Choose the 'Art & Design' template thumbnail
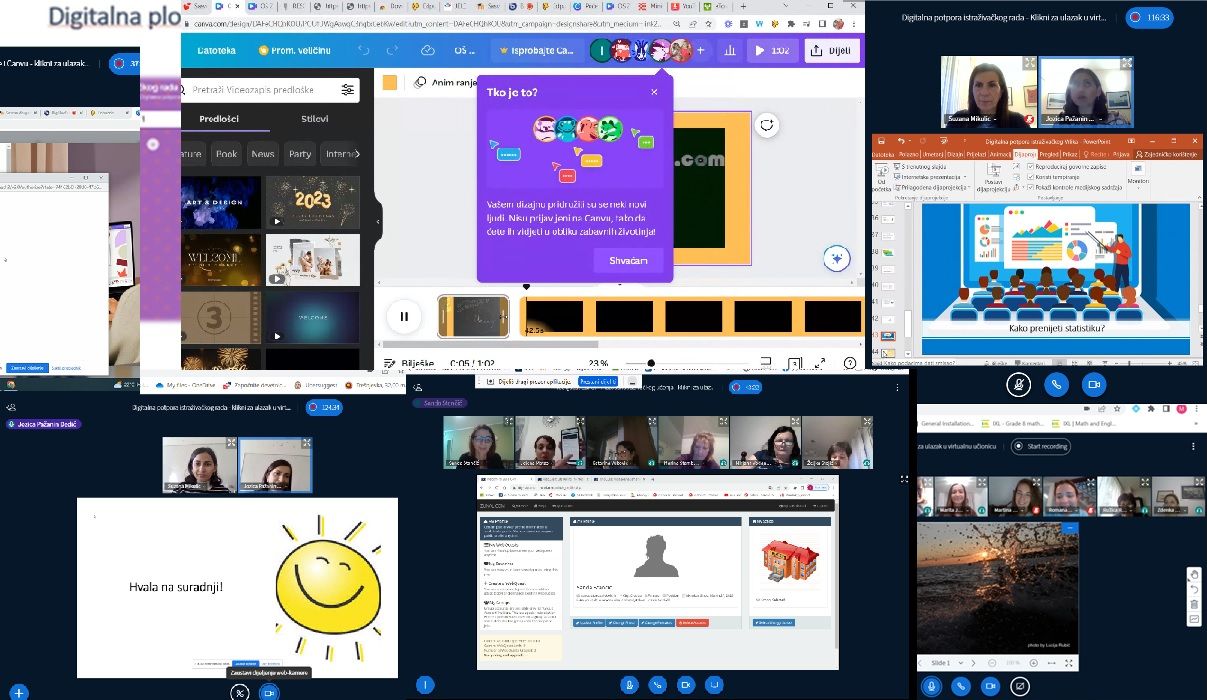The height and width of the screenshot is (700, 1207). click(221, 202)
